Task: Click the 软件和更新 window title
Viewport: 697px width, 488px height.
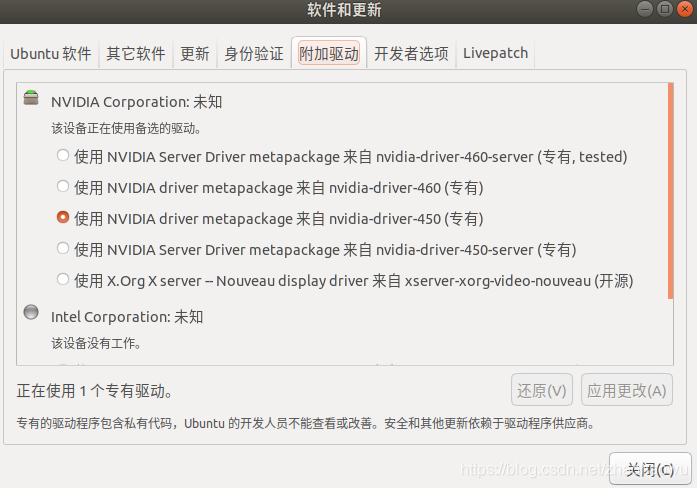Action: click(x=344, y=10)
